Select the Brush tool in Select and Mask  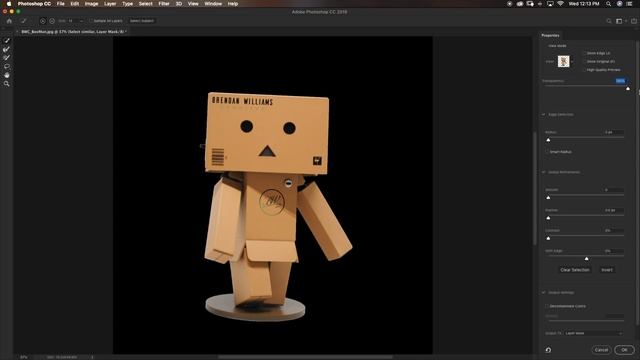click(x=7, y=58)
